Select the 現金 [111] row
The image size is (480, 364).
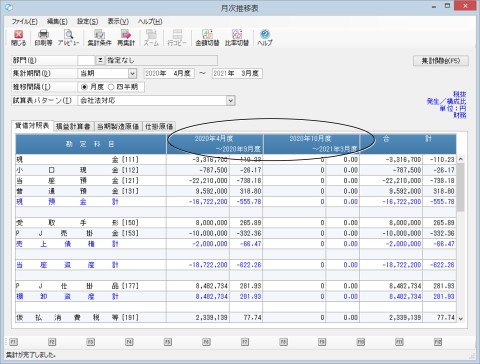[x=236, y=159]
